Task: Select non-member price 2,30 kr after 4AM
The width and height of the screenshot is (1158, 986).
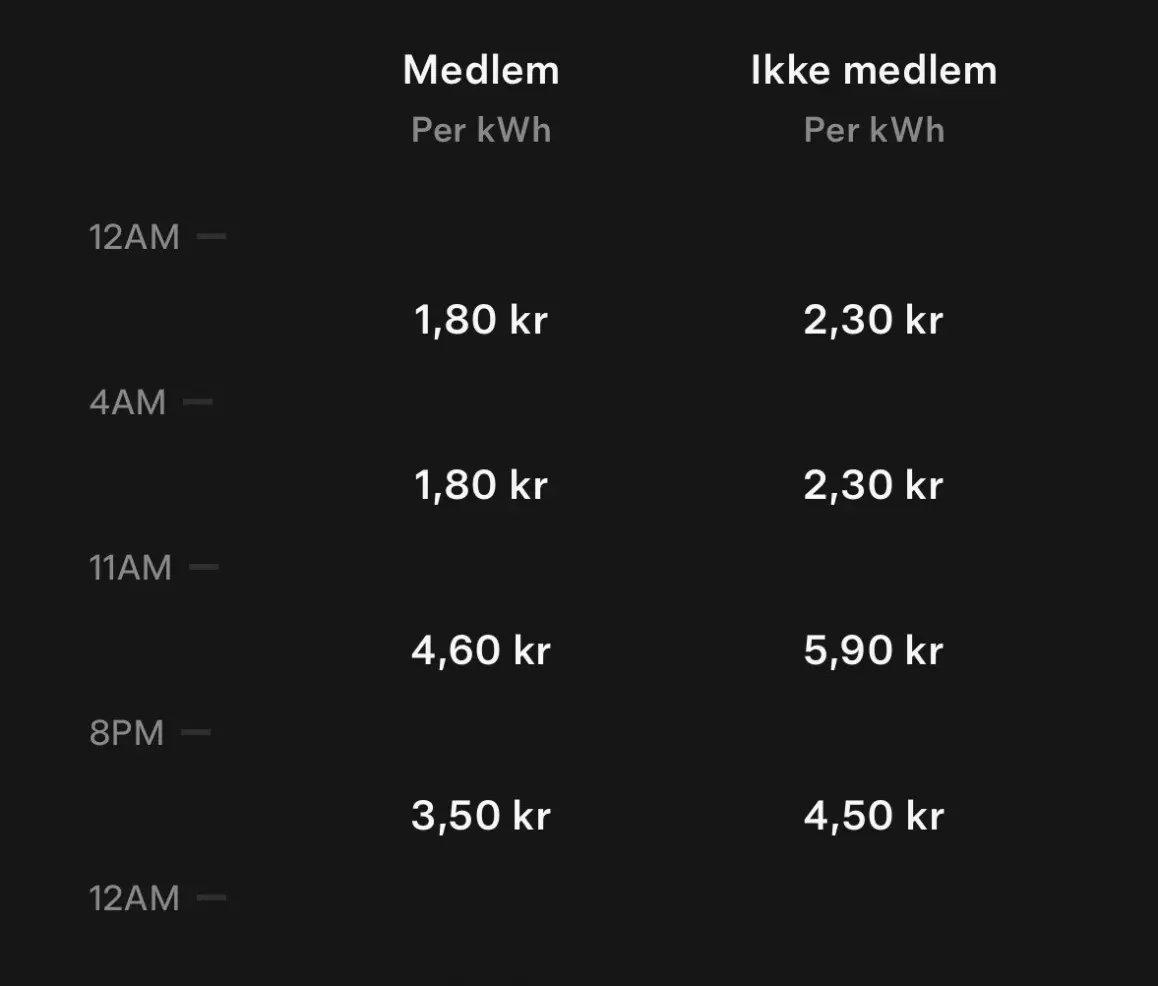Action: pos(874,485)
